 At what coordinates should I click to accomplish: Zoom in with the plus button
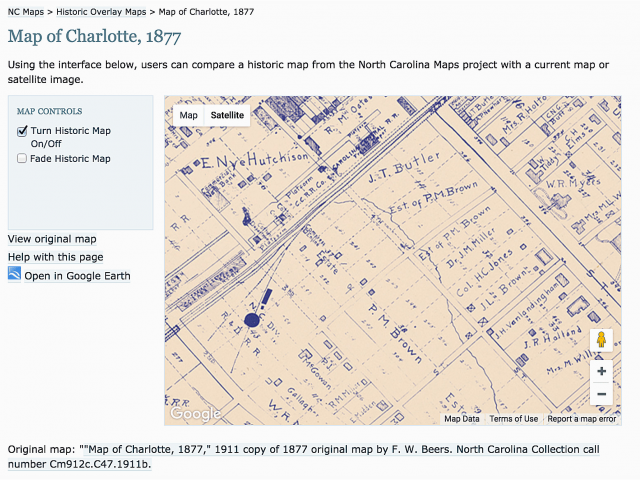601,371
